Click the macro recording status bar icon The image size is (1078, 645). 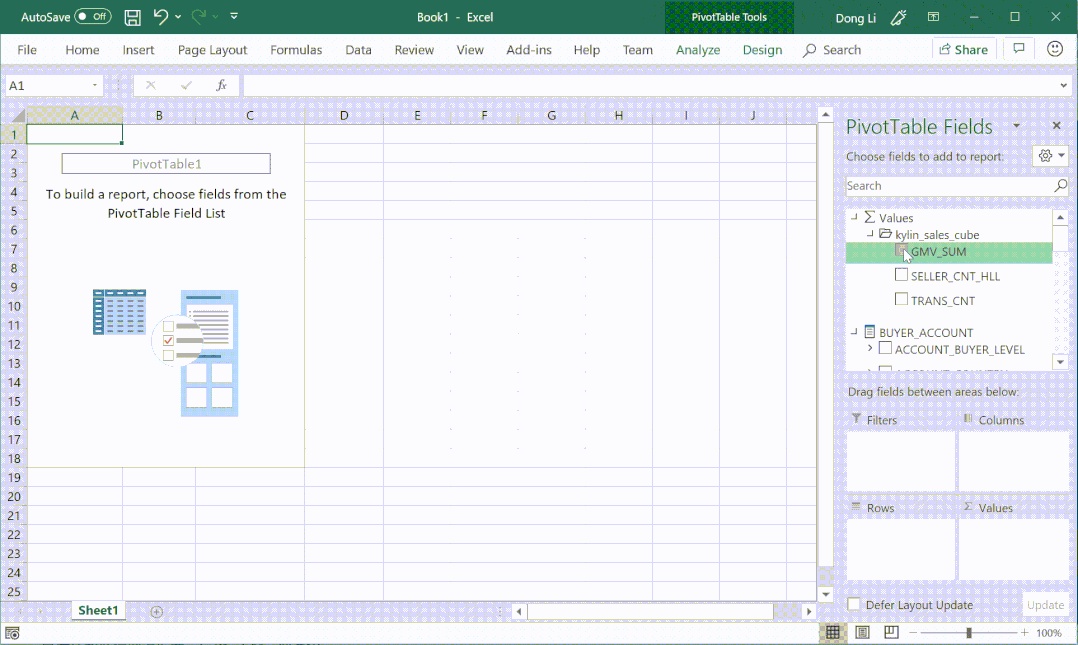(x=12, y=633)
